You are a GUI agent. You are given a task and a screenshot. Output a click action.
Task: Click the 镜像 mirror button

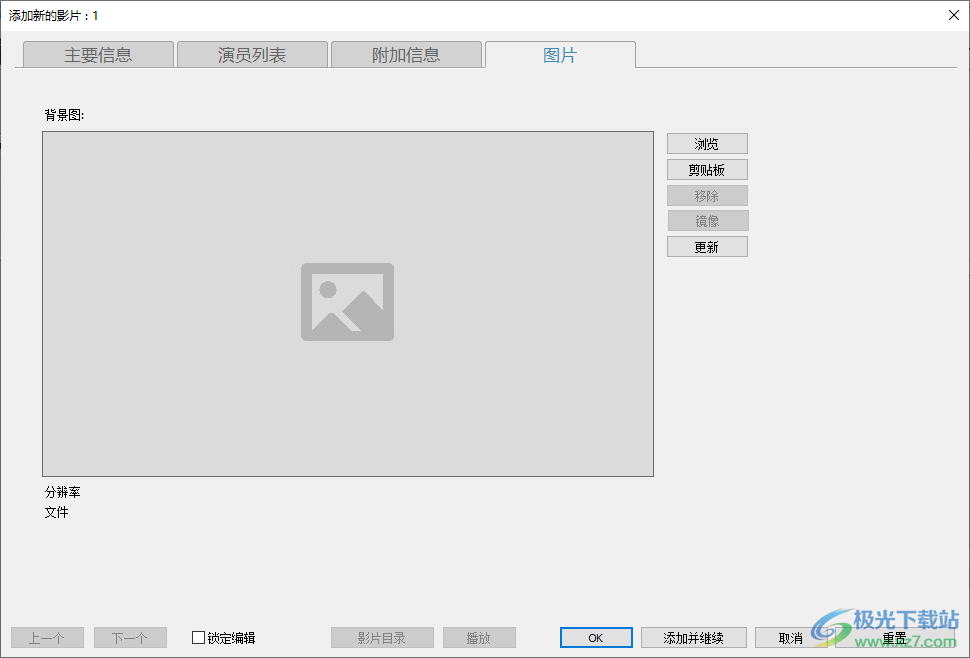(x=707, y=220)
